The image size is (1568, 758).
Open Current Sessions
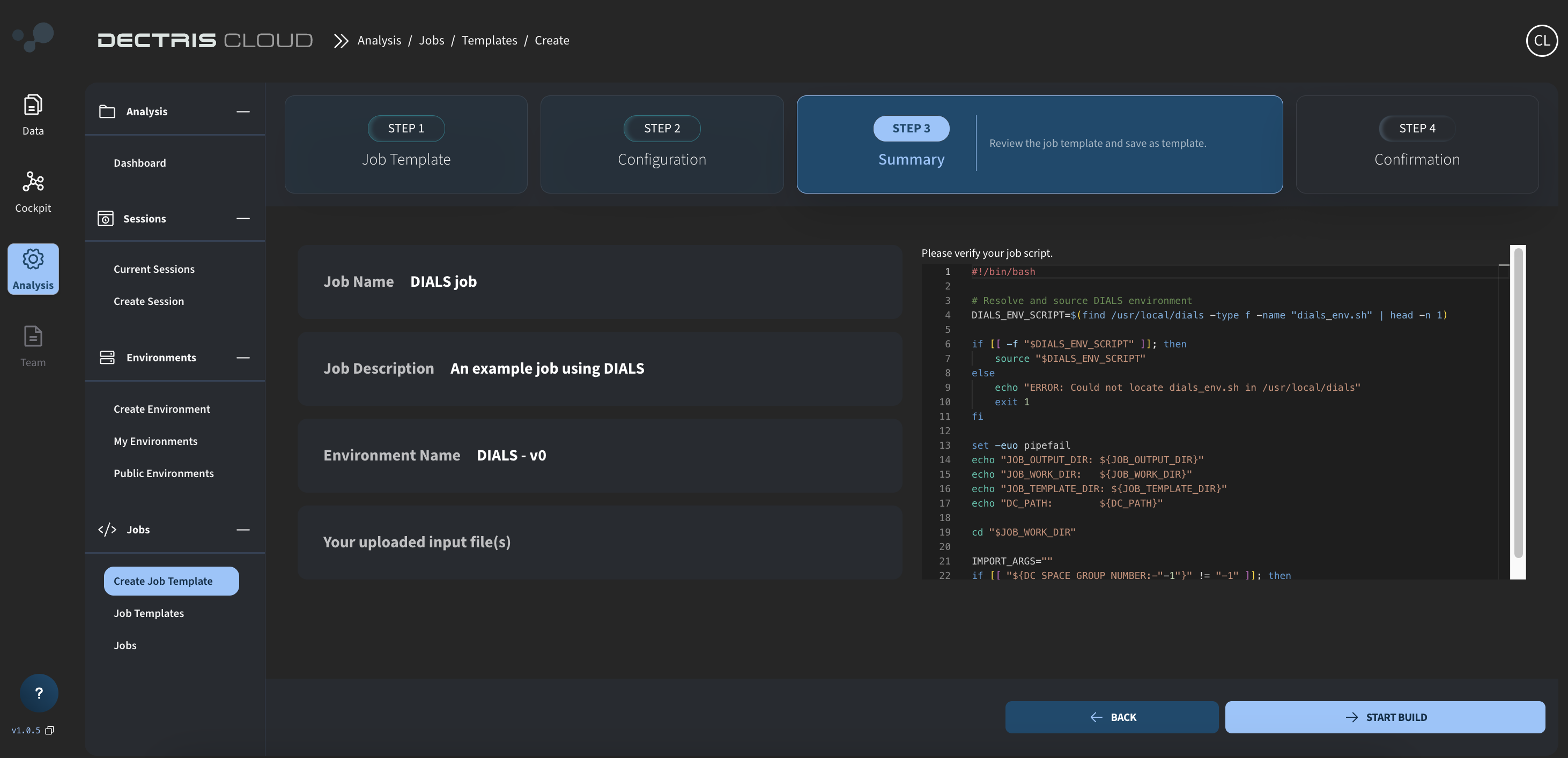point(154,269)
